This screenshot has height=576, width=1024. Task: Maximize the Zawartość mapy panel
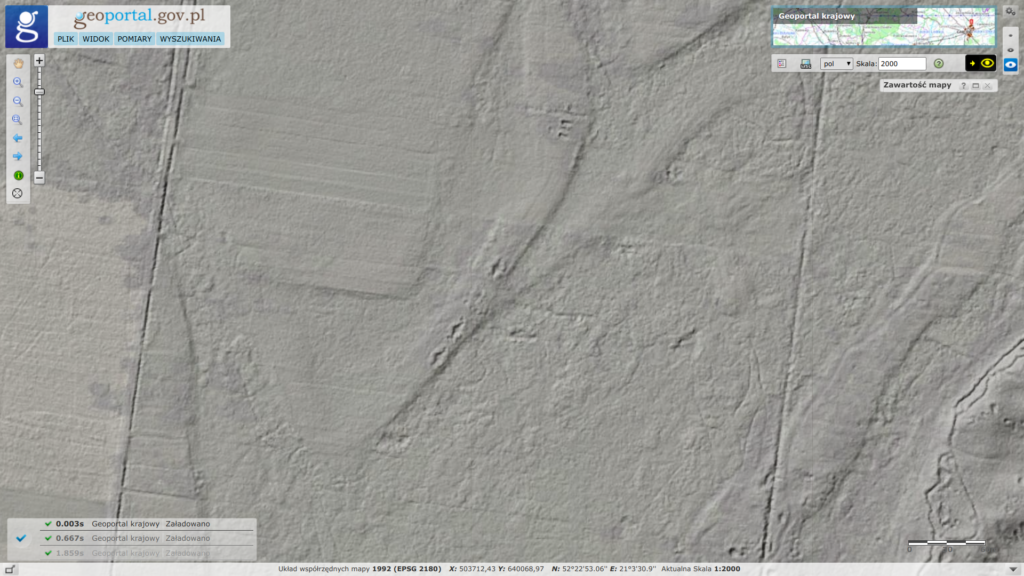tap(976, 86)
